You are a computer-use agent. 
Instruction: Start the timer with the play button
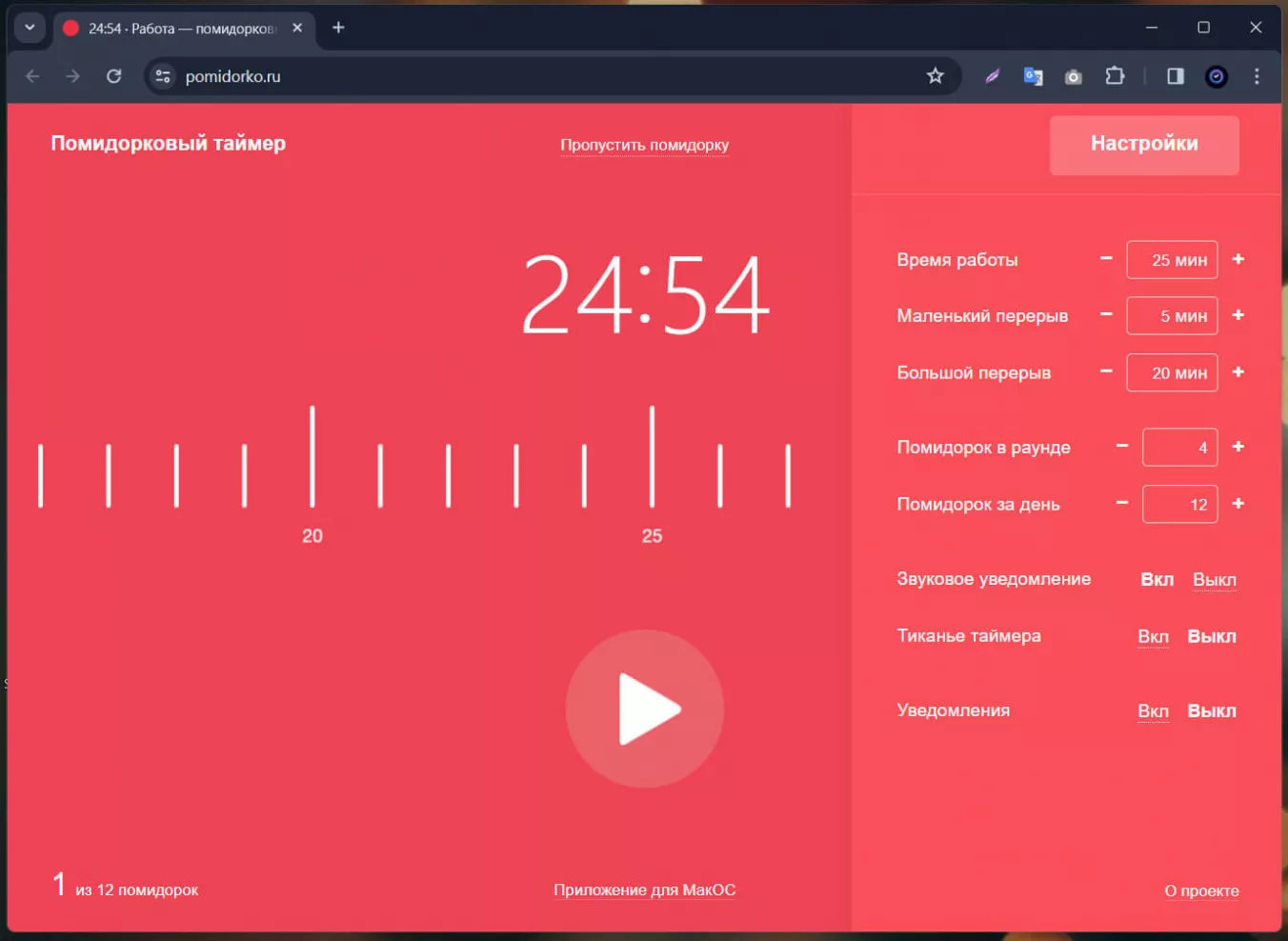click(x=645, y=709)
